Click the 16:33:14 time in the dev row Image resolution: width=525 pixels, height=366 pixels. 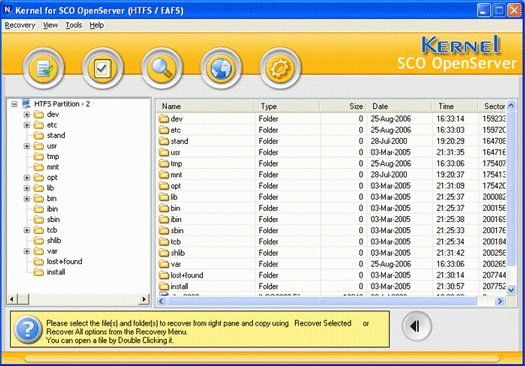pos(450,119)
